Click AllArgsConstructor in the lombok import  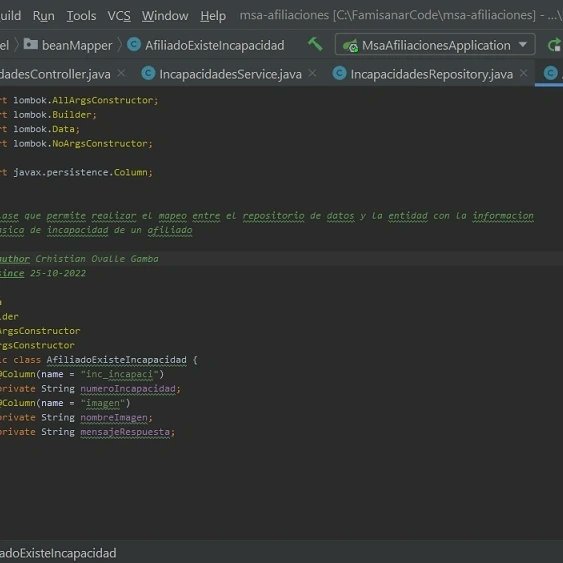tap(102, 100)
